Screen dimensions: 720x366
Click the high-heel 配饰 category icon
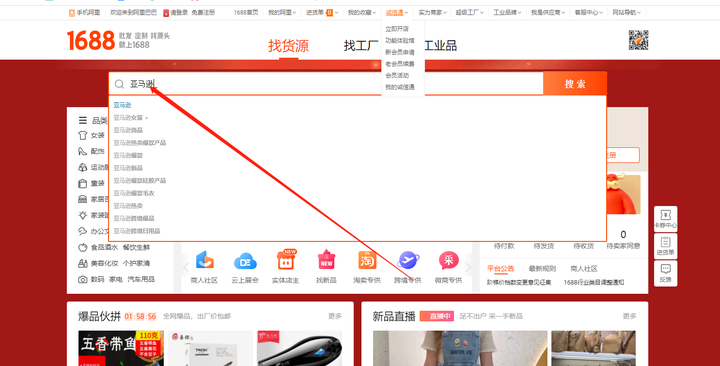coord(83,151)
